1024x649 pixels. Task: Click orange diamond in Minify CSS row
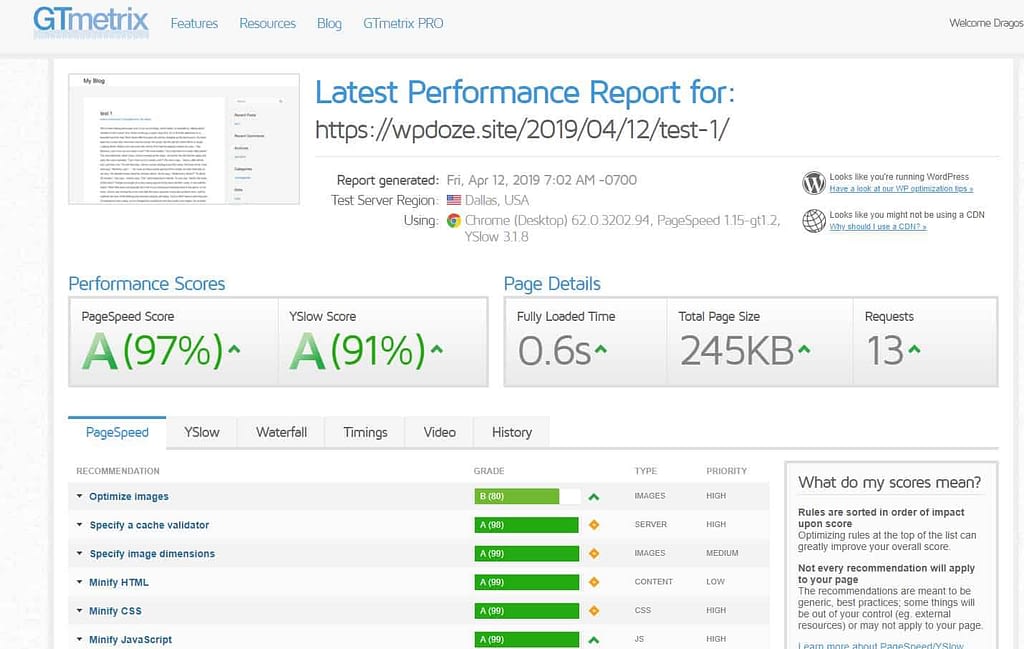point(594,611)
